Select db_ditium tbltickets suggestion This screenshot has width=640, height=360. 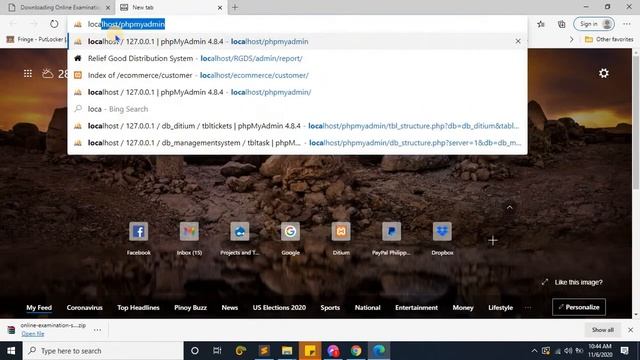pyautogui.click(x=297, y=126)
